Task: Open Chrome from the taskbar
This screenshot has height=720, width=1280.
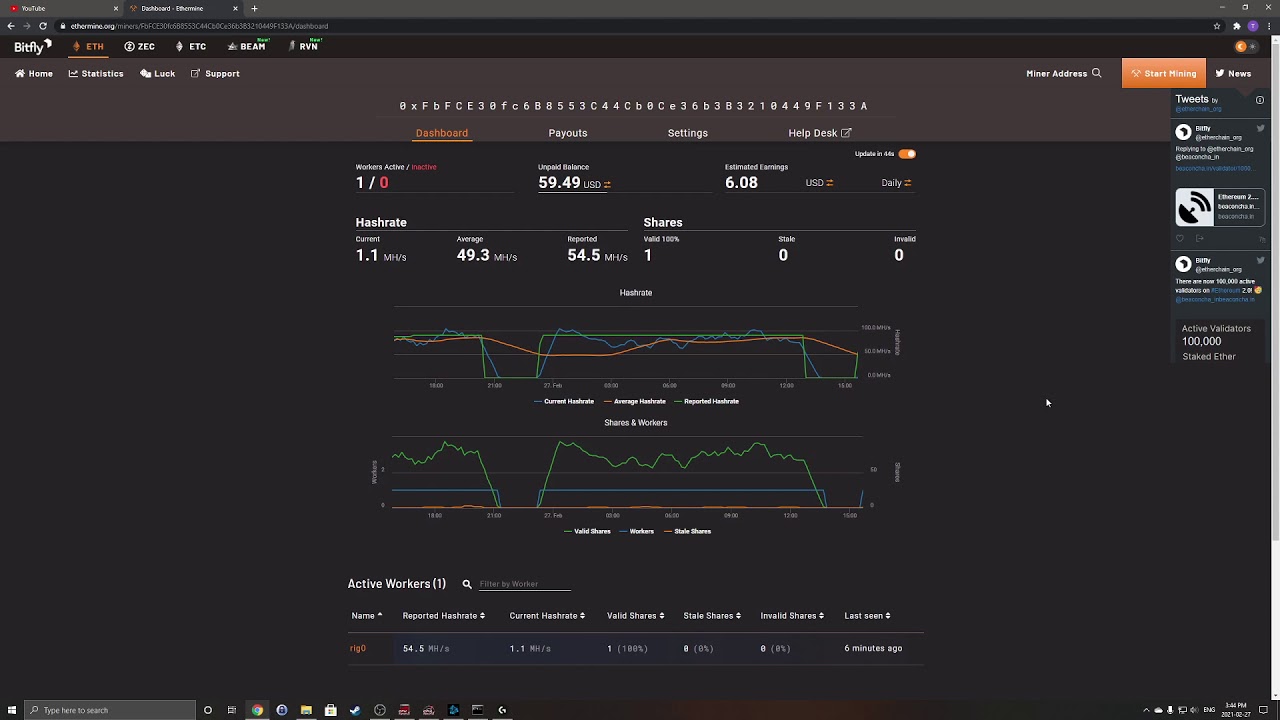Action: click(257, 710)
